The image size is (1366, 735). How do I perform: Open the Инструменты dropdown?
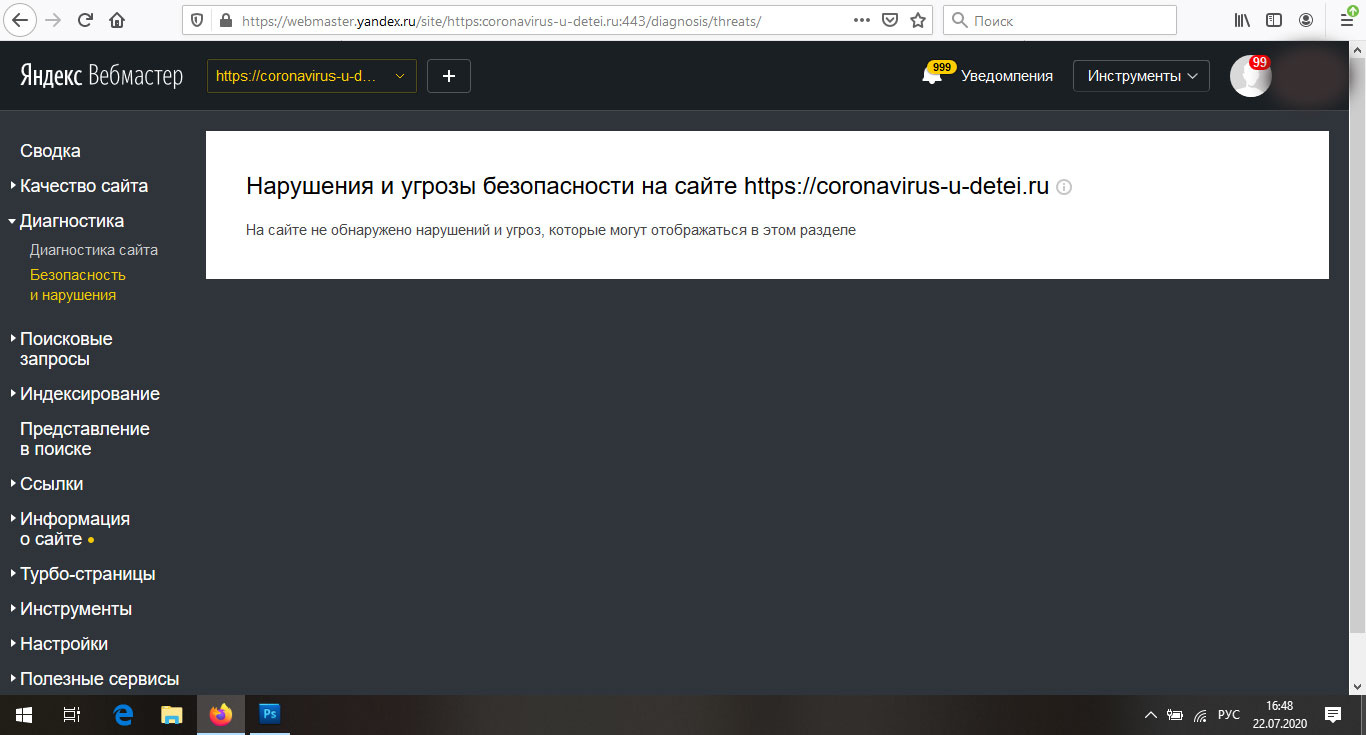[x=1141, y=76]
